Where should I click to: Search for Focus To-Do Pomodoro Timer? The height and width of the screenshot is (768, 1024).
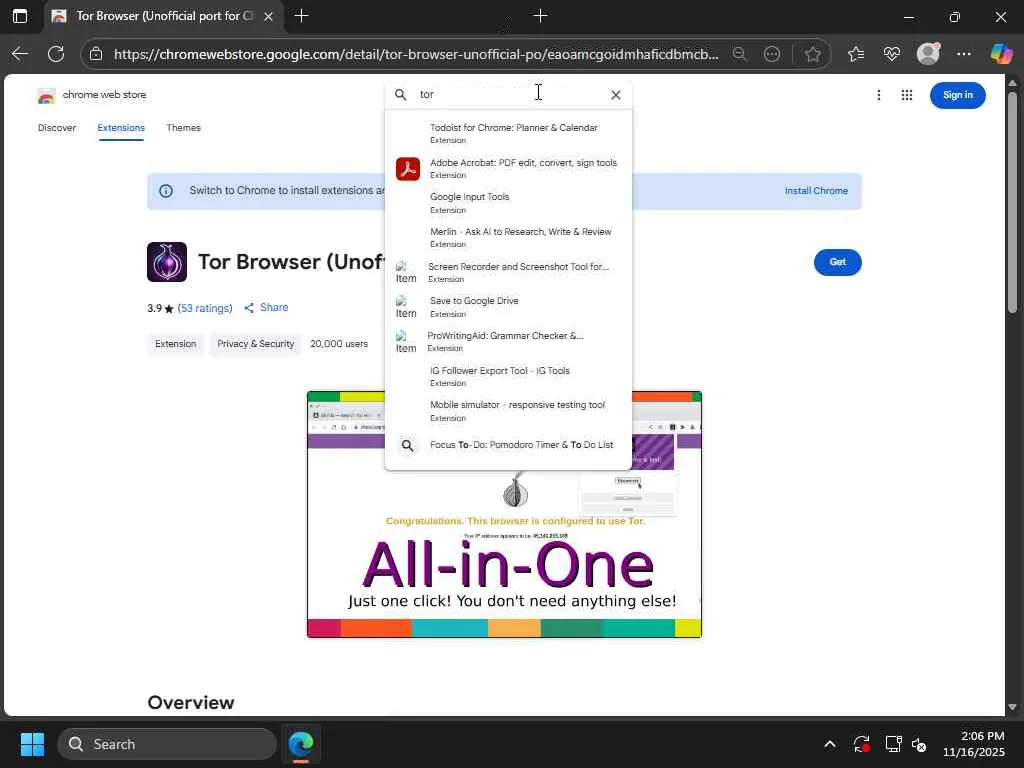508,445
